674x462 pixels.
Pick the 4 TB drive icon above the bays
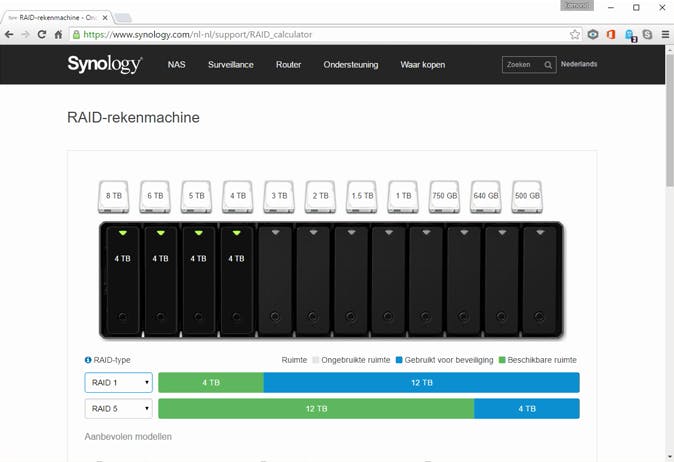coord(238,196)
